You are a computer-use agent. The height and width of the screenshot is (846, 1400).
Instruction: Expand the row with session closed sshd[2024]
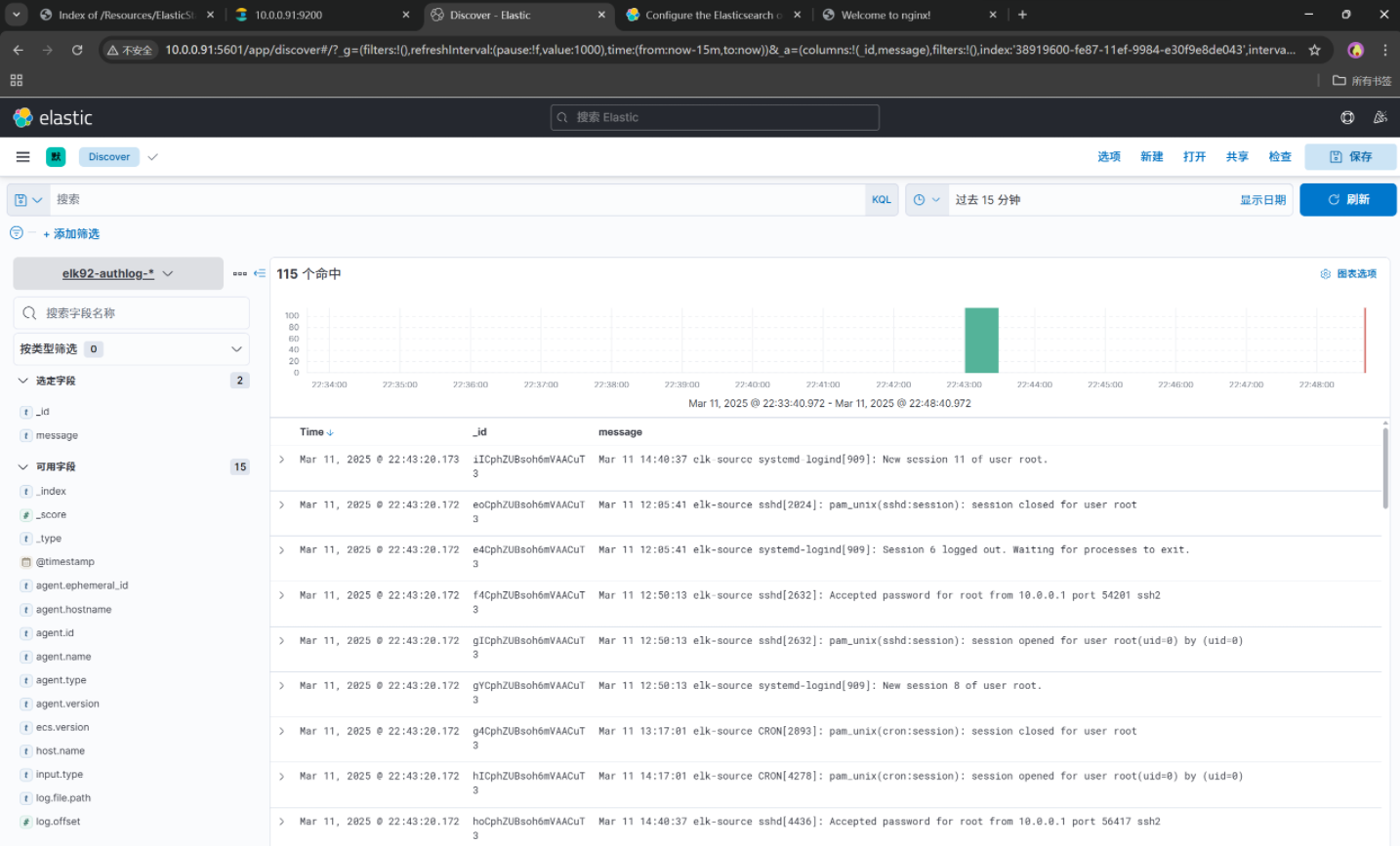click(282, 505)
